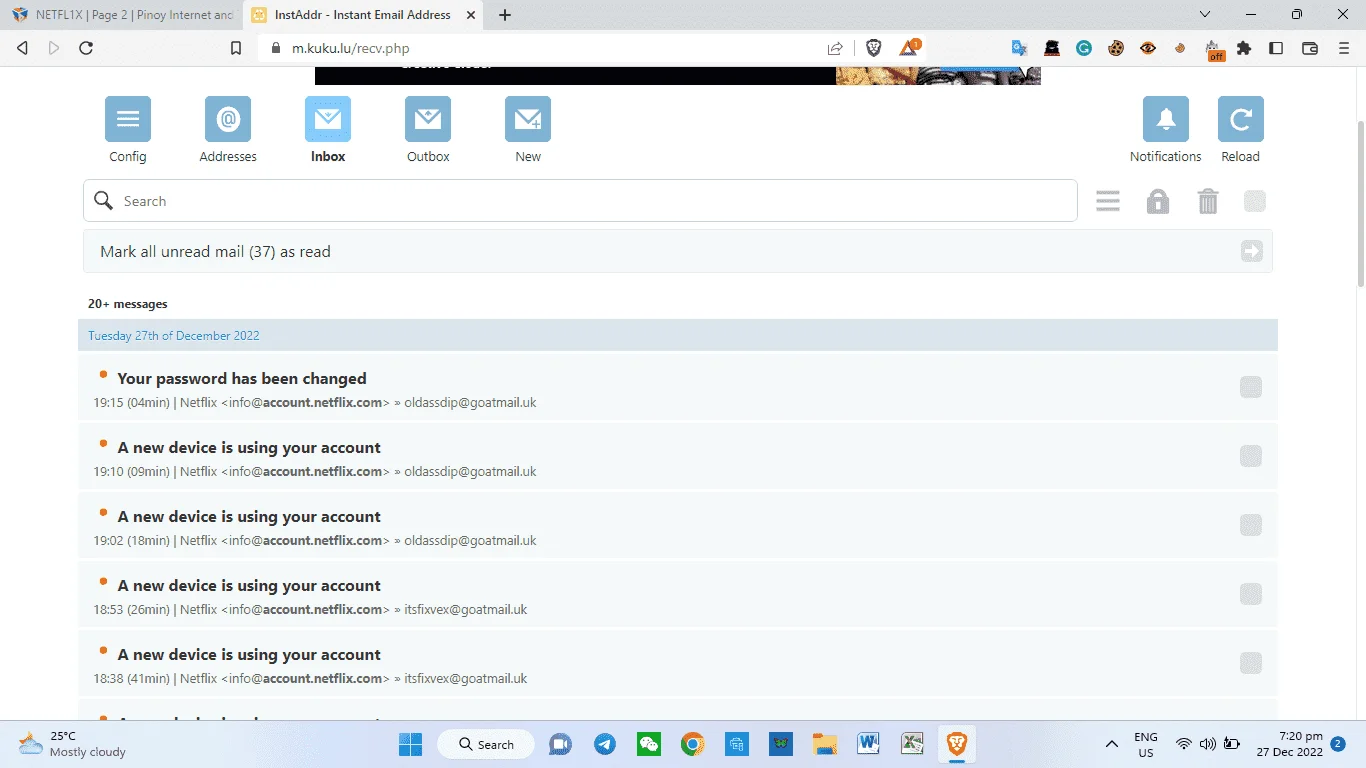Open Telegram from the taskbar

(605, 744)
